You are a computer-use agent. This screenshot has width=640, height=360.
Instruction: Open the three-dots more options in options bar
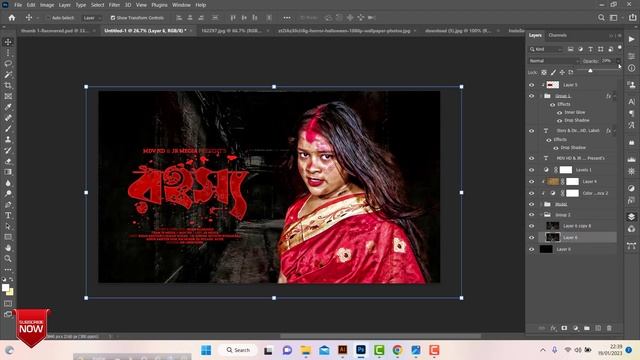pyautogui.click(x=287, y=18)
